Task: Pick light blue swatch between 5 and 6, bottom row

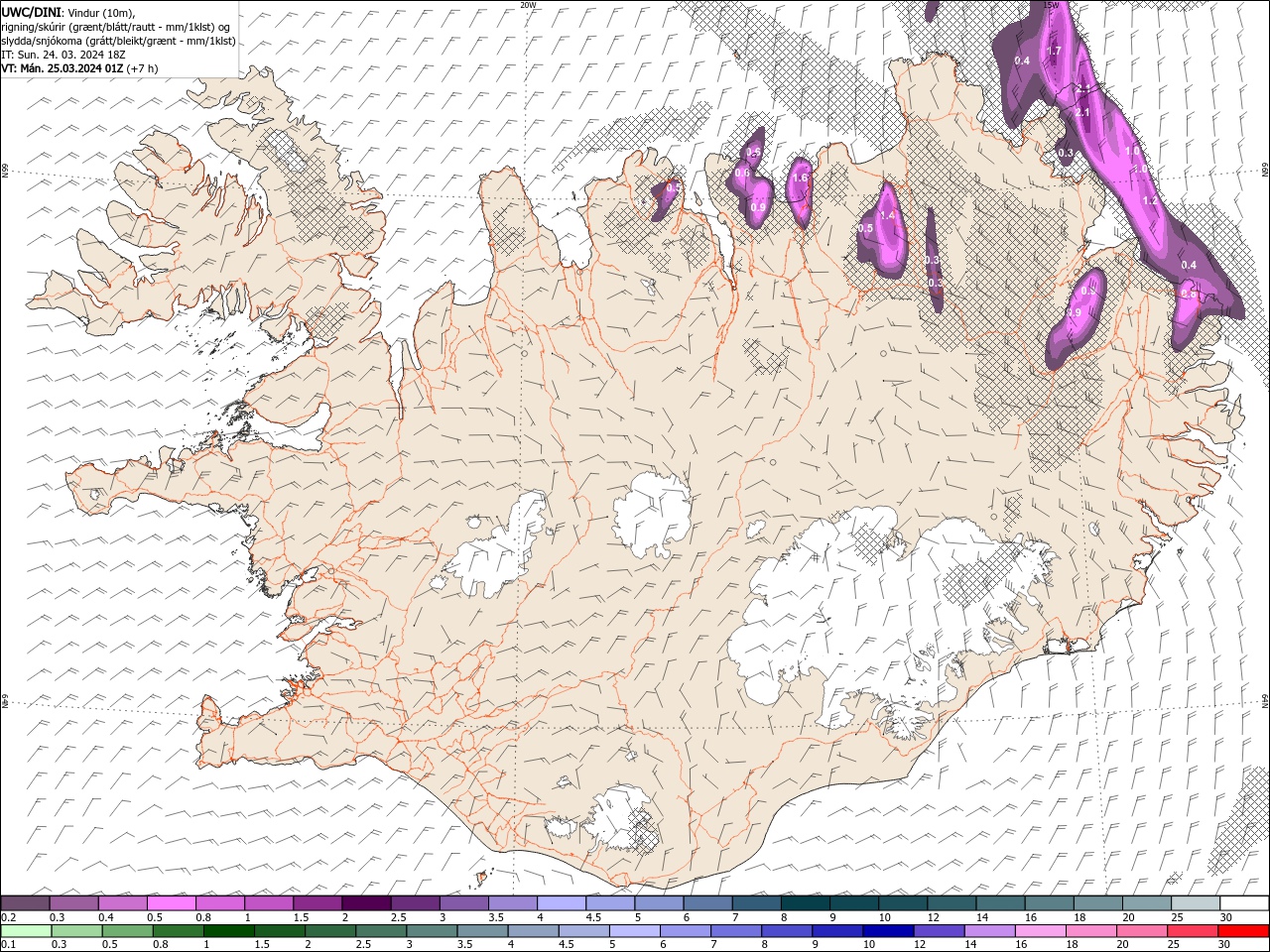Action: point(635,931)
